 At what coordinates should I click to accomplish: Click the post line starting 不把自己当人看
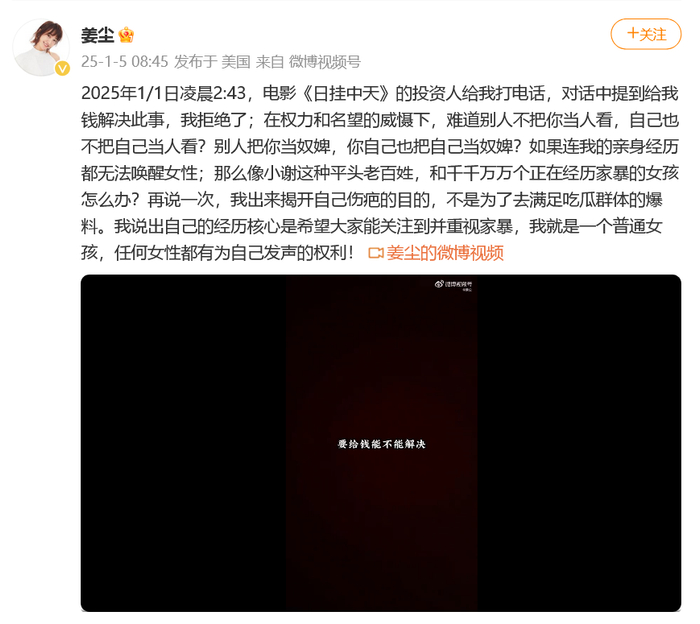pos(380,146)
